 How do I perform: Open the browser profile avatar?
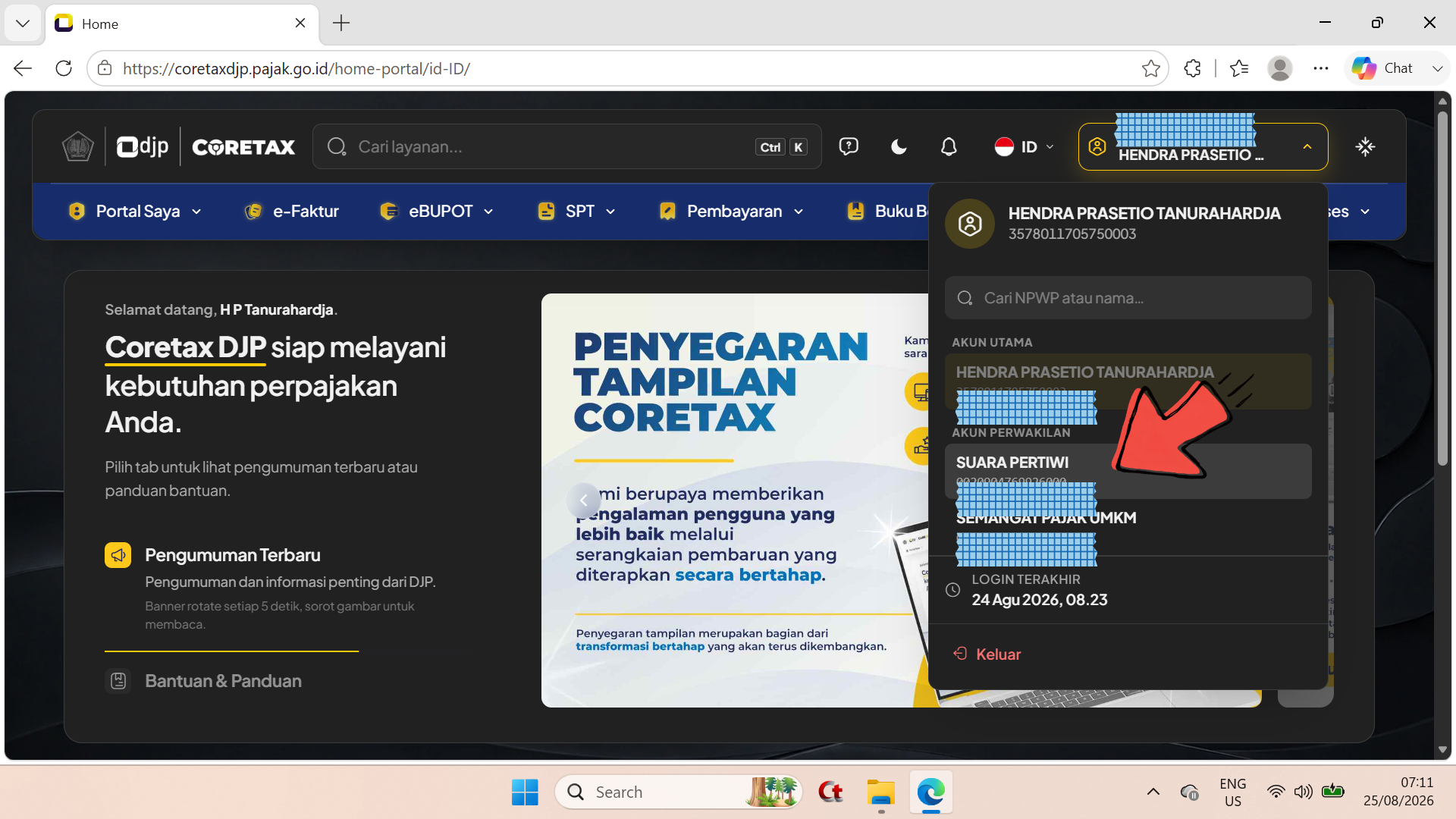1280,68
